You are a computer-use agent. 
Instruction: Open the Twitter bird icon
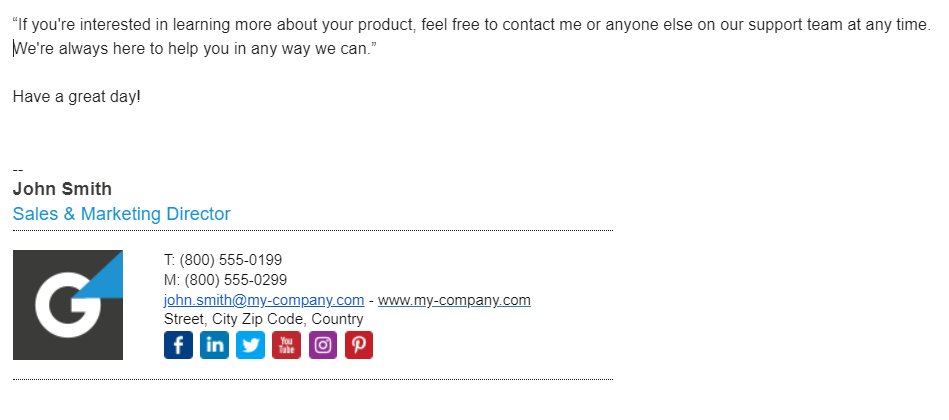tap(250, 345)
